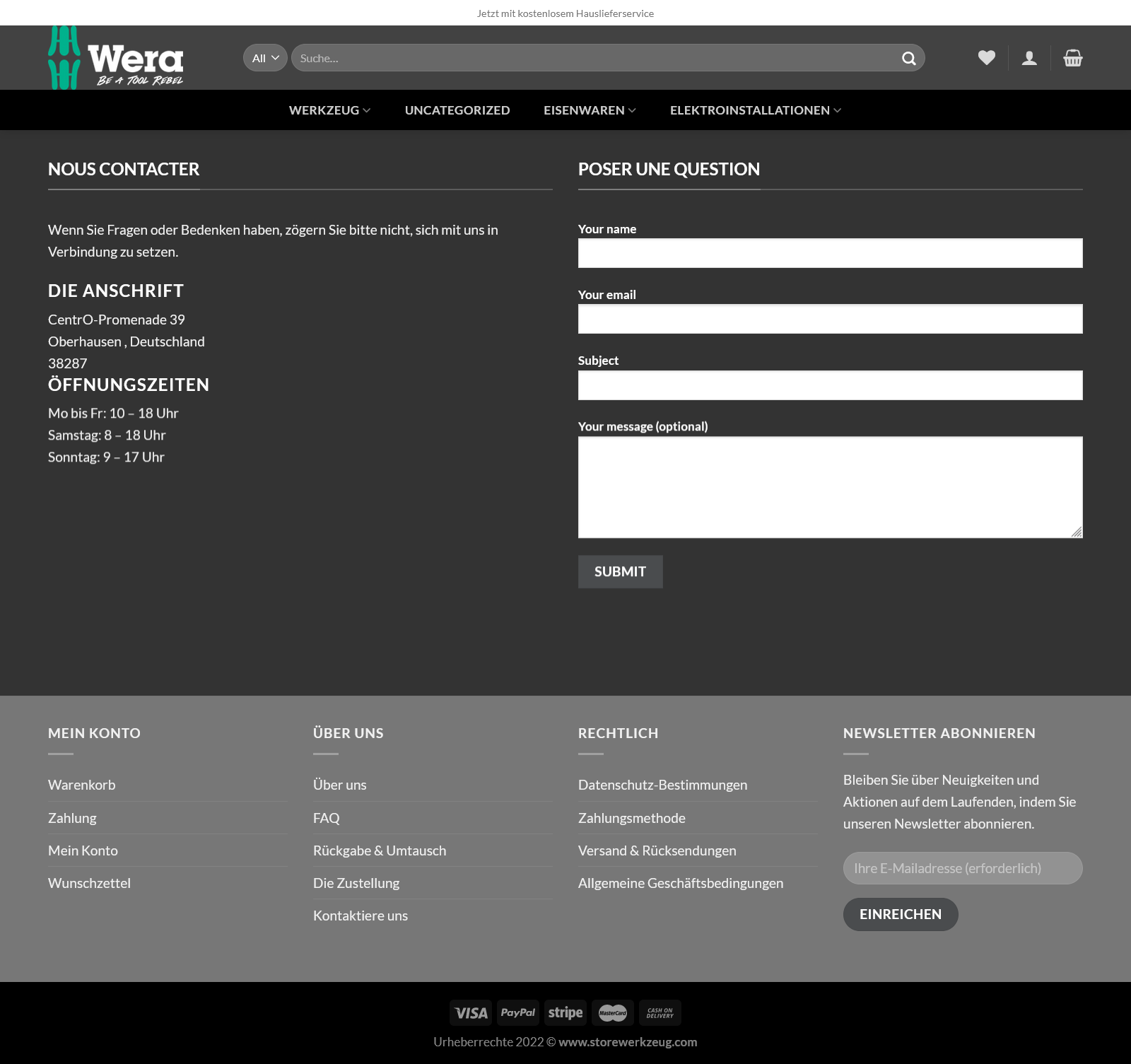Viewport: 1131px width, 1064px height.
Task: Open the Versand & Rücksendungen link
Action: tap(657, 850)
